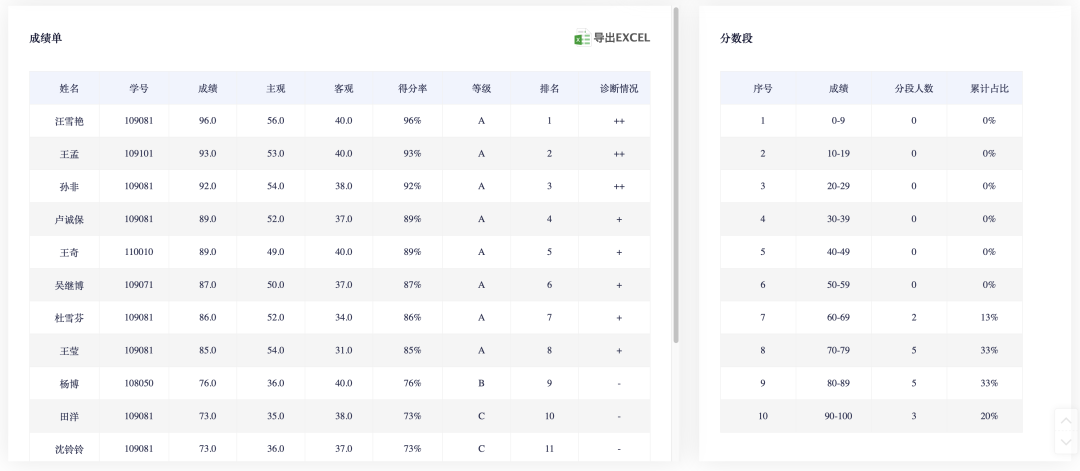Click the 分段人数 header in 分数段 table

point(913,88)
